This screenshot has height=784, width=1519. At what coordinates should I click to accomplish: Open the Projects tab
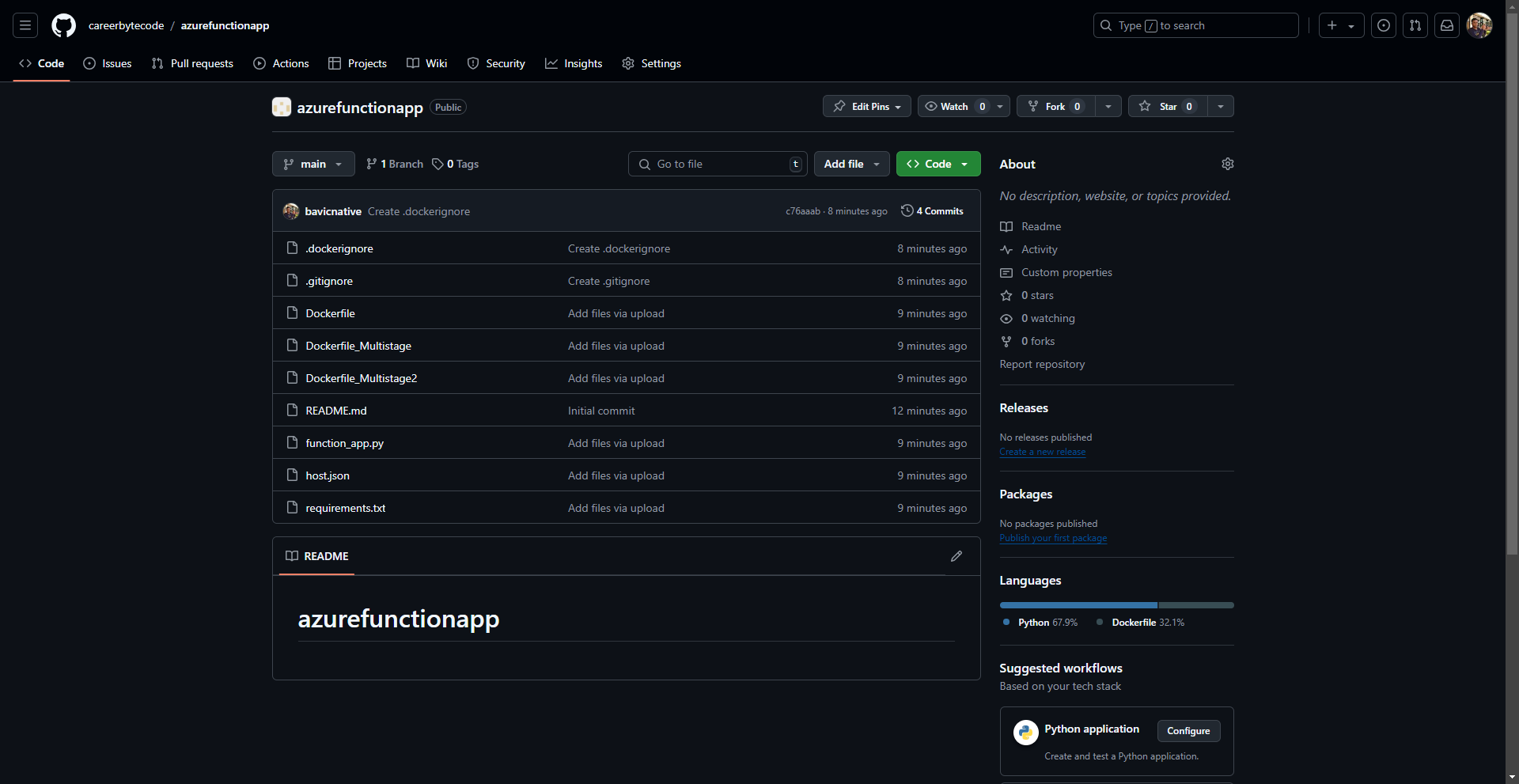(358, 63)
